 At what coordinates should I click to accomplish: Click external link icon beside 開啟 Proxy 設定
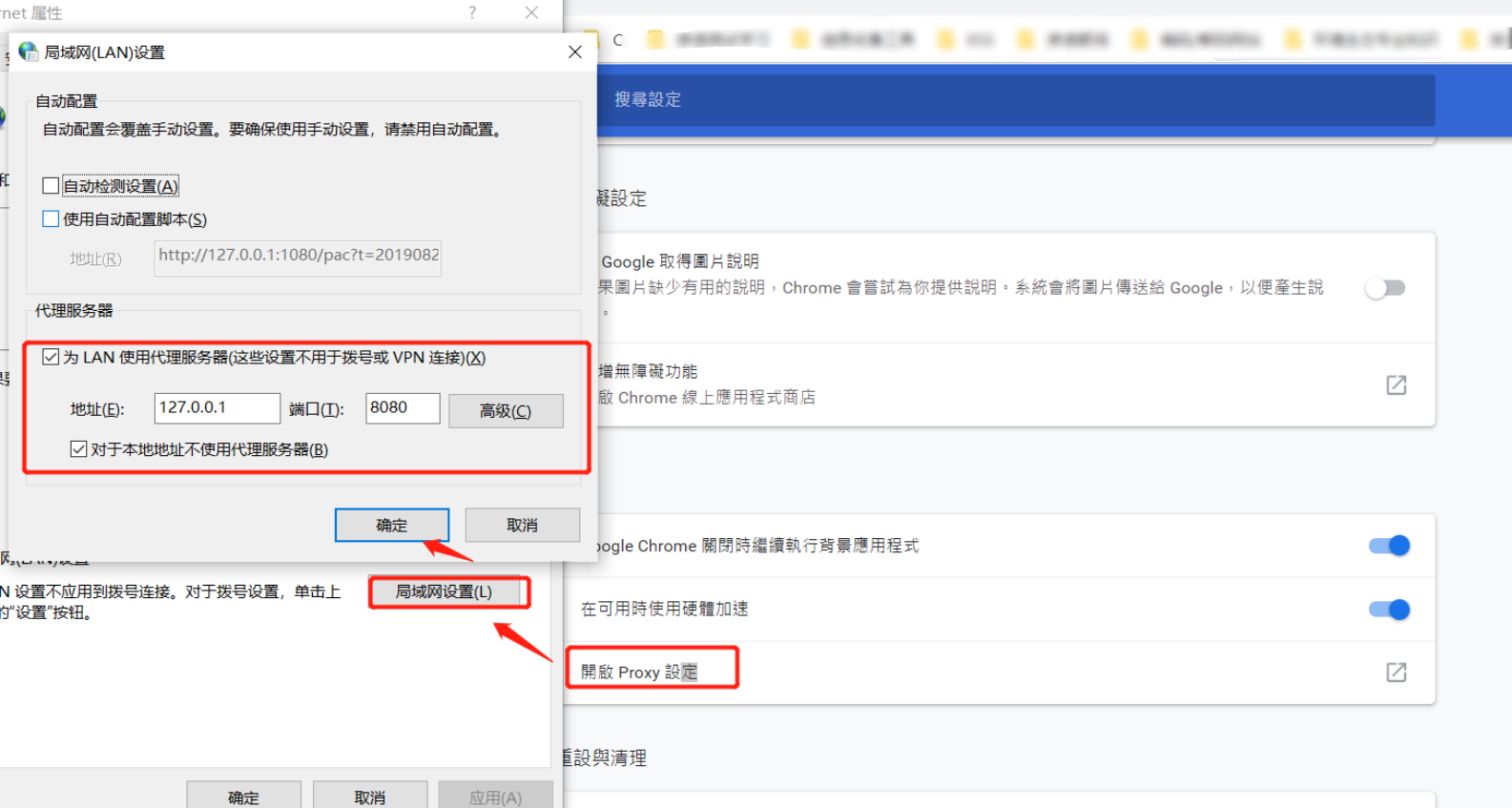pos(1397,673)
